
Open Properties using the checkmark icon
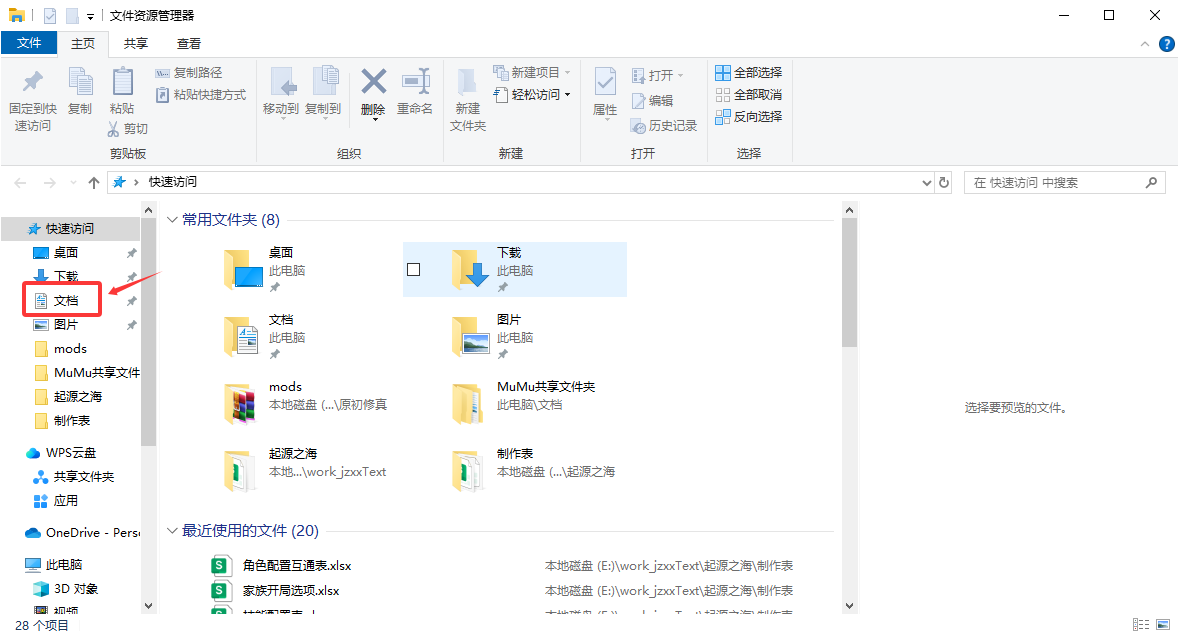[x=605, y=82]
